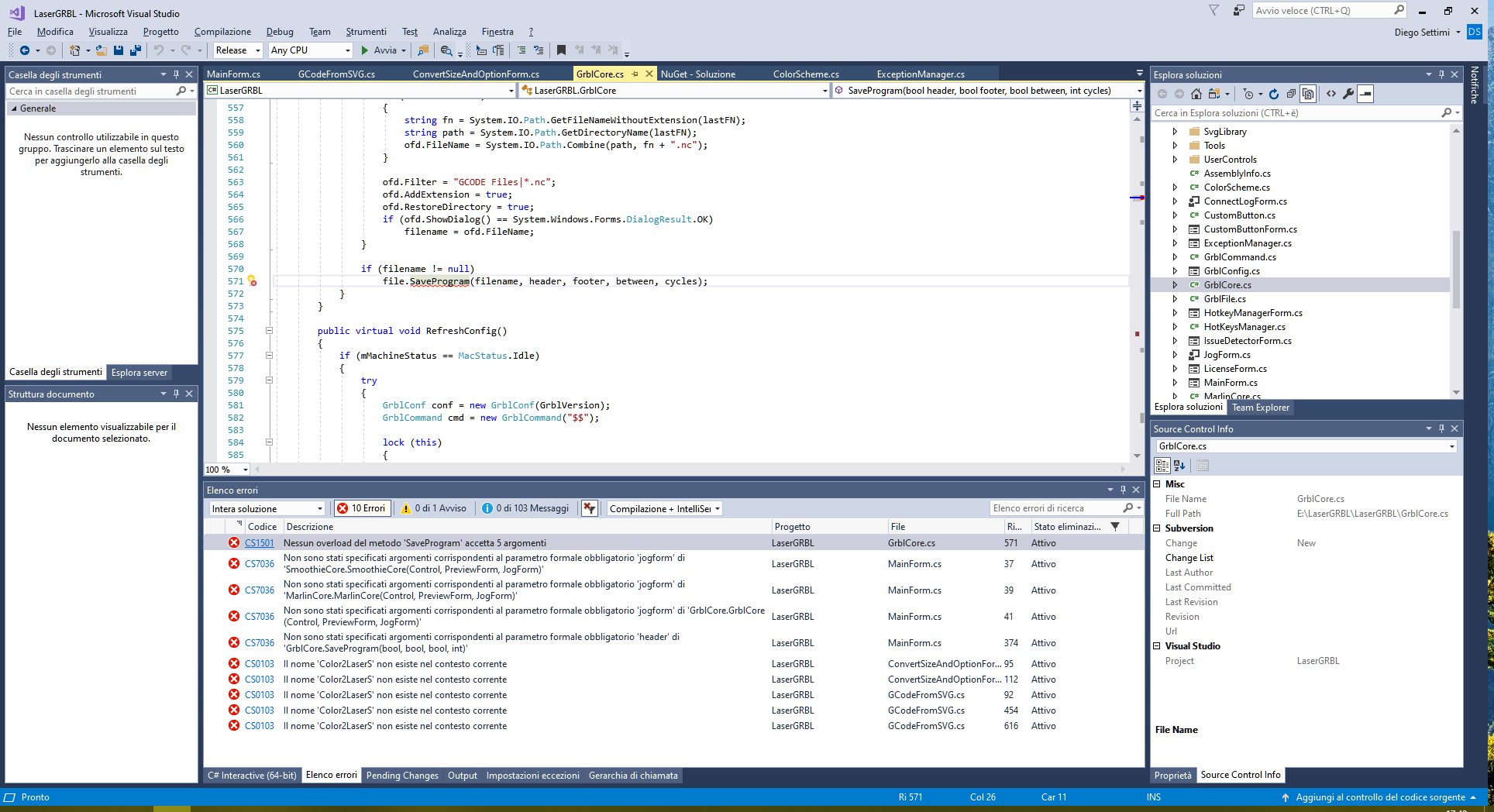
Task: Pin the Casella degli strumenti panel
Action: pyautogui.click(x=176, y=74)
